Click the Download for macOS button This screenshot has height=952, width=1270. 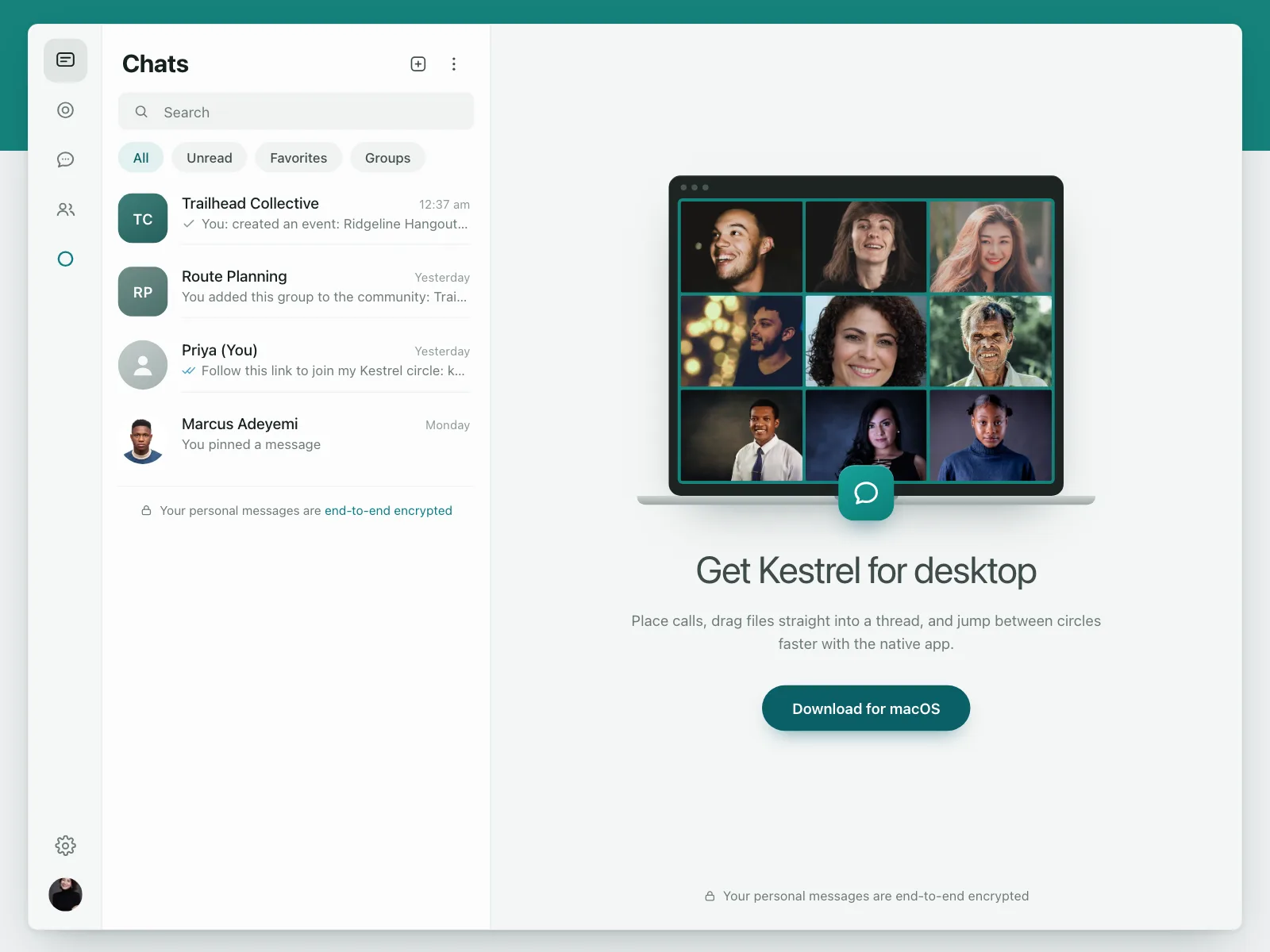[x=866, y=708]
